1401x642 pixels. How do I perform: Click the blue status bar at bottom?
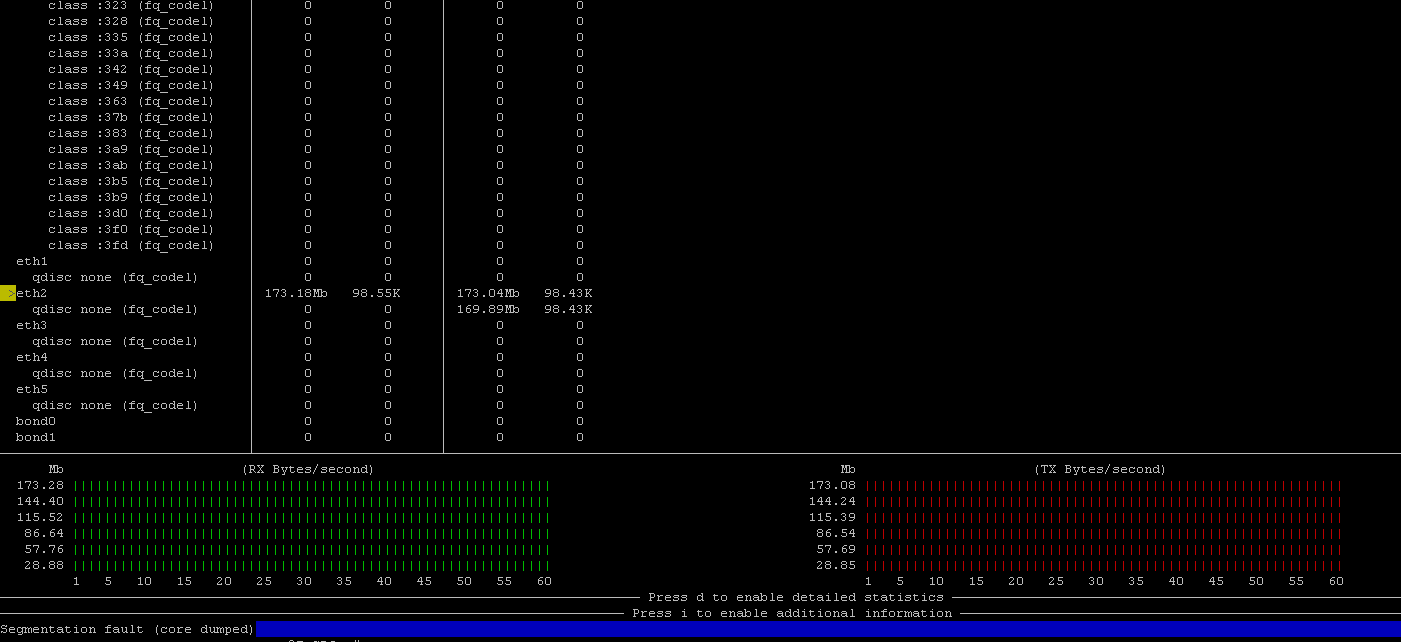point(828,629)
